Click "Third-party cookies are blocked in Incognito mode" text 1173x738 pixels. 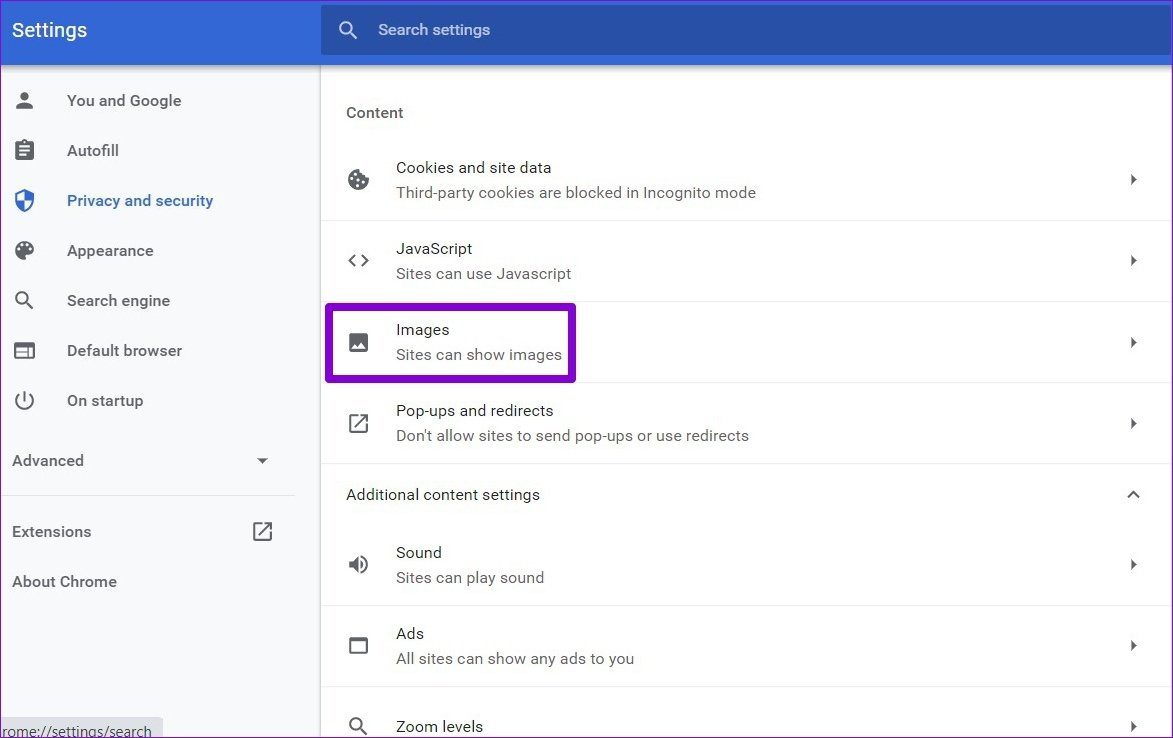576,193
